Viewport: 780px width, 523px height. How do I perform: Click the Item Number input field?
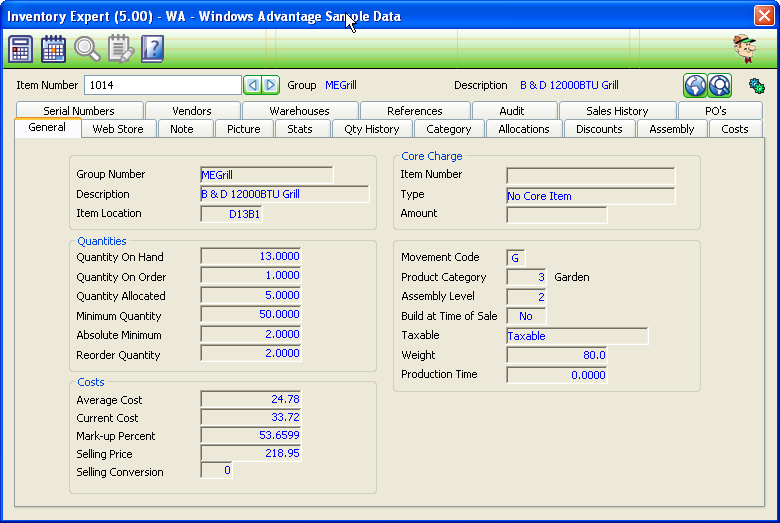click(x=162, y=86)
